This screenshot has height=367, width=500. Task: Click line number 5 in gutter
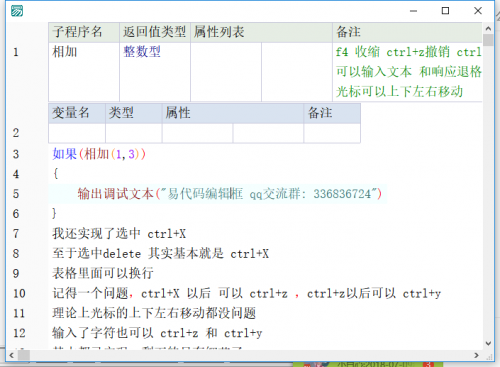point(16,194)
